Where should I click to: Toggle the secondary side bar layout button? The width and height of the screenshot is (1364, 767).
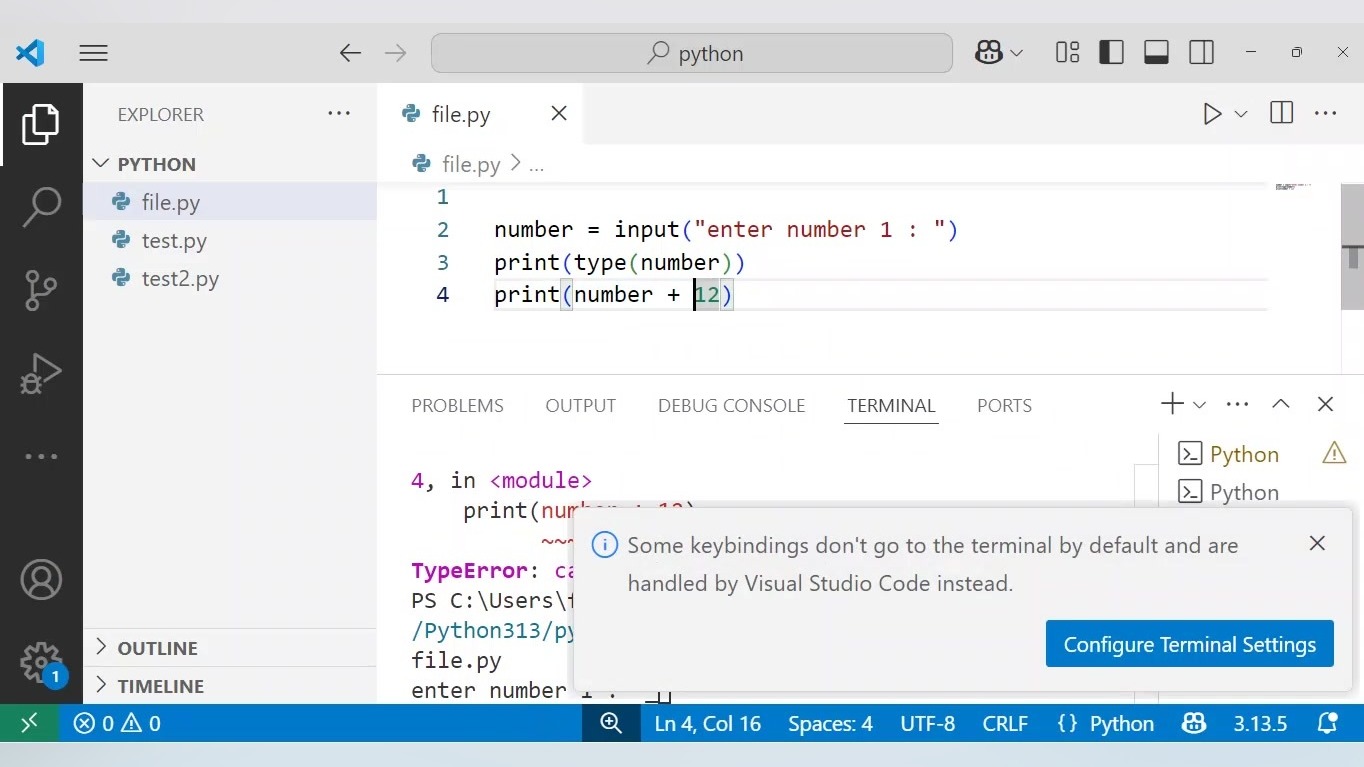pyautogui.click(x=1201, y=53)
